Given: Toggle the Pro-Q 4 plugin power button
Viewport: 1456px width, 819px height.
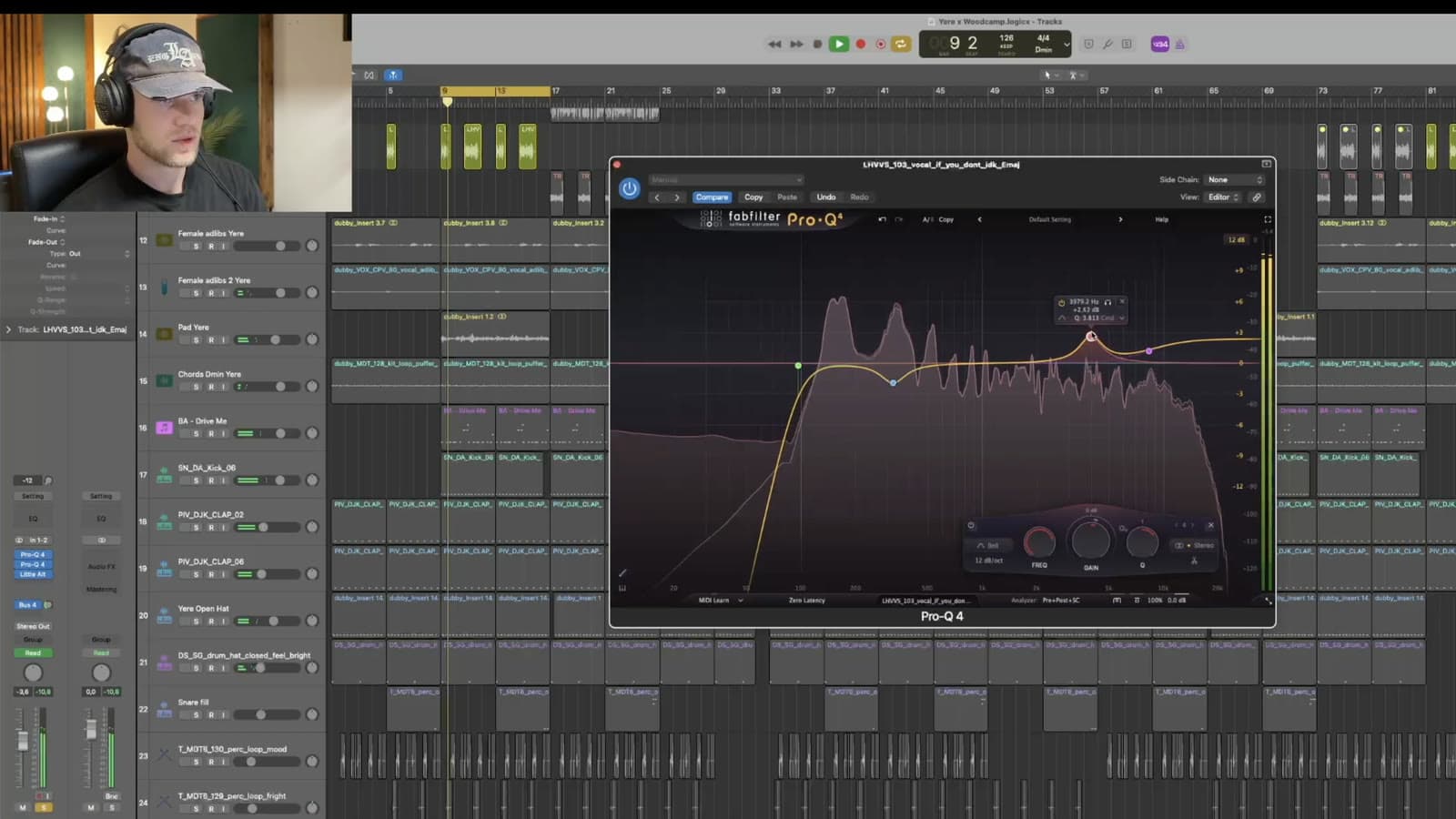Looking at the screenshot, I should click(629, 188).
